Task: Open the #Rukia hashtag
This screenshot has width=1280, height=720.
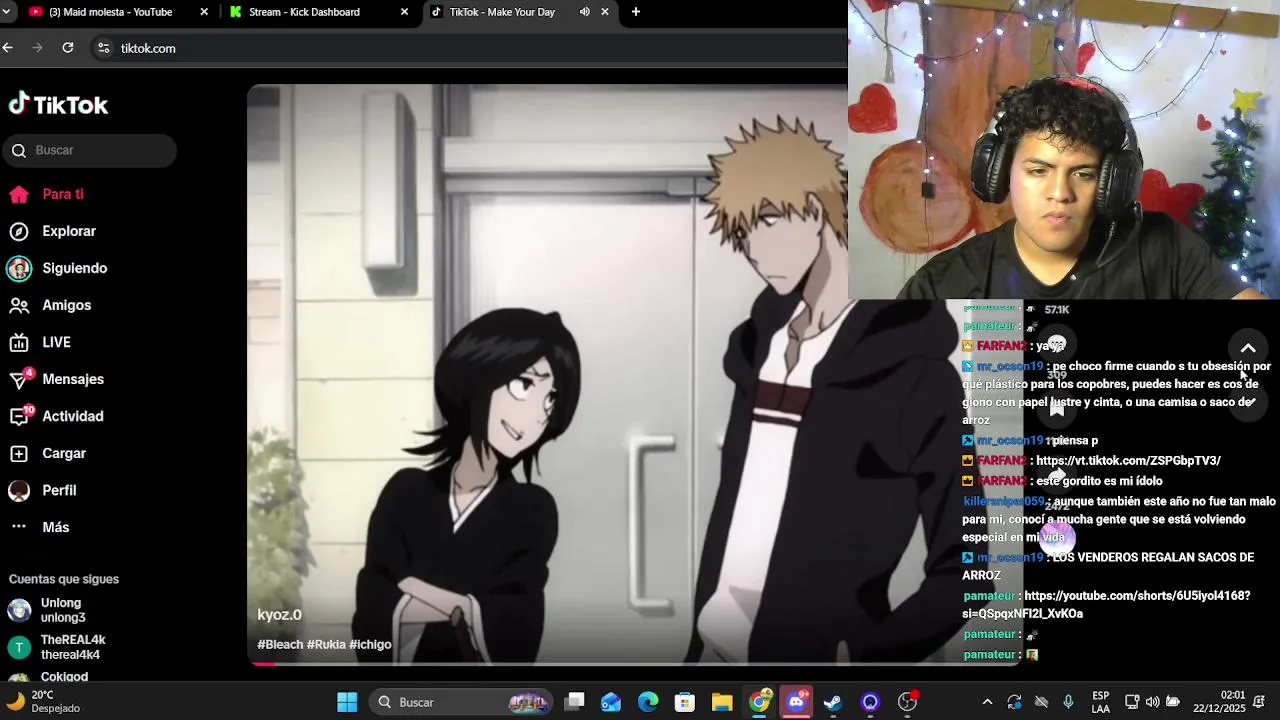Action: pos(326,645)
